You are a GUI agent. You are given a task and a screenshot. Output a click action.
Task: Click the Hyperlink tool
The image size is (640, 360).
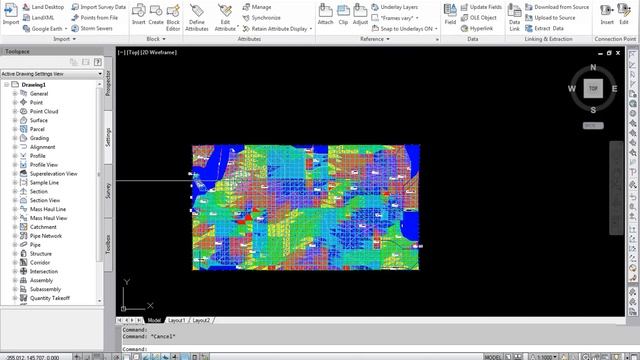477,28
